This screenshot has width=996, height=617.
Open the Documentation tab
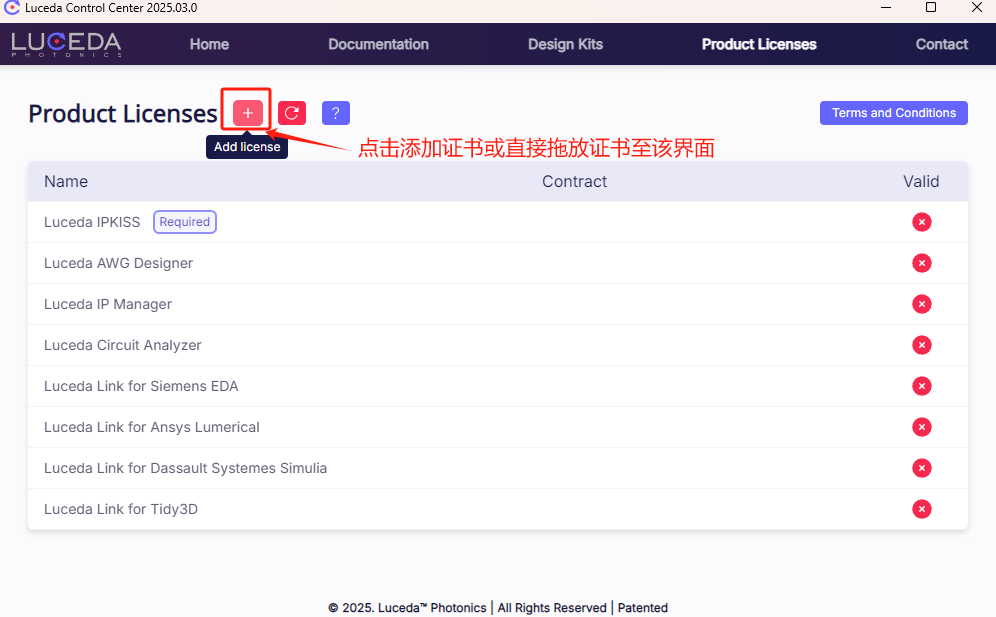[379, 44]
